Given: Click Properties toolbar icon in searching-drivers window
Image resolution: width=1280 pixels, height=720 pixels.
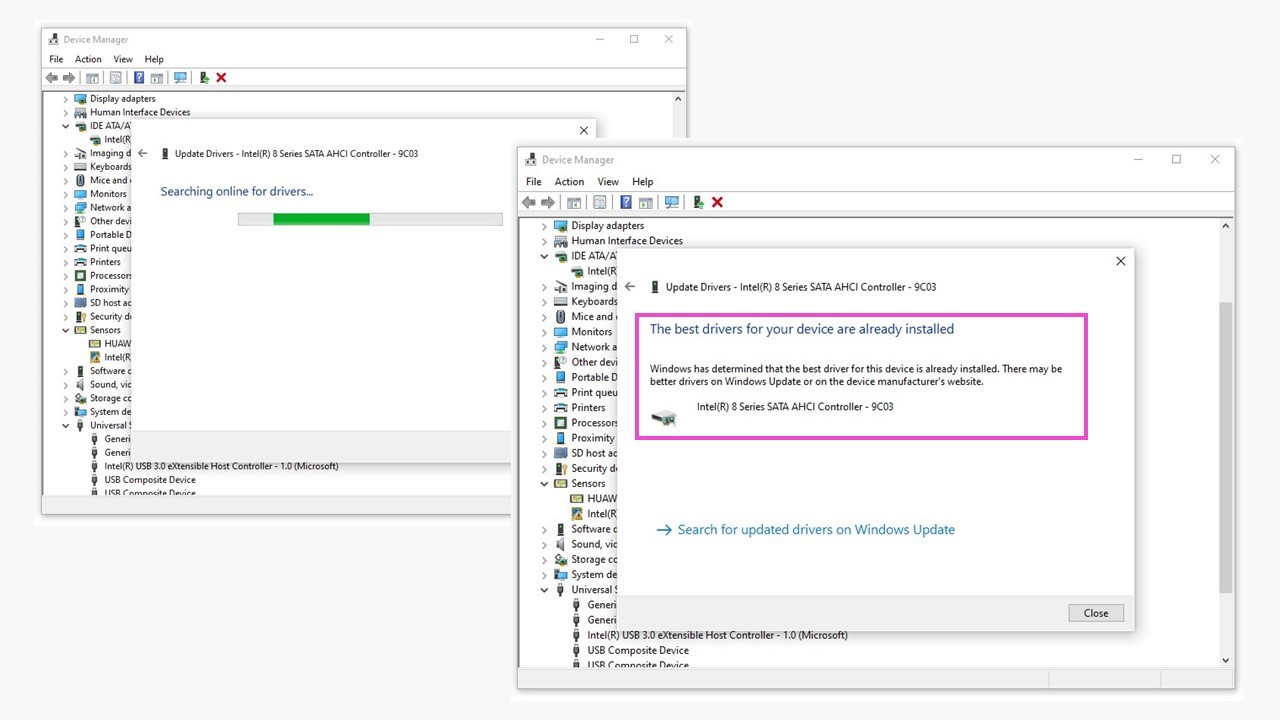Looking at the screenshot, I should point(116,78).
